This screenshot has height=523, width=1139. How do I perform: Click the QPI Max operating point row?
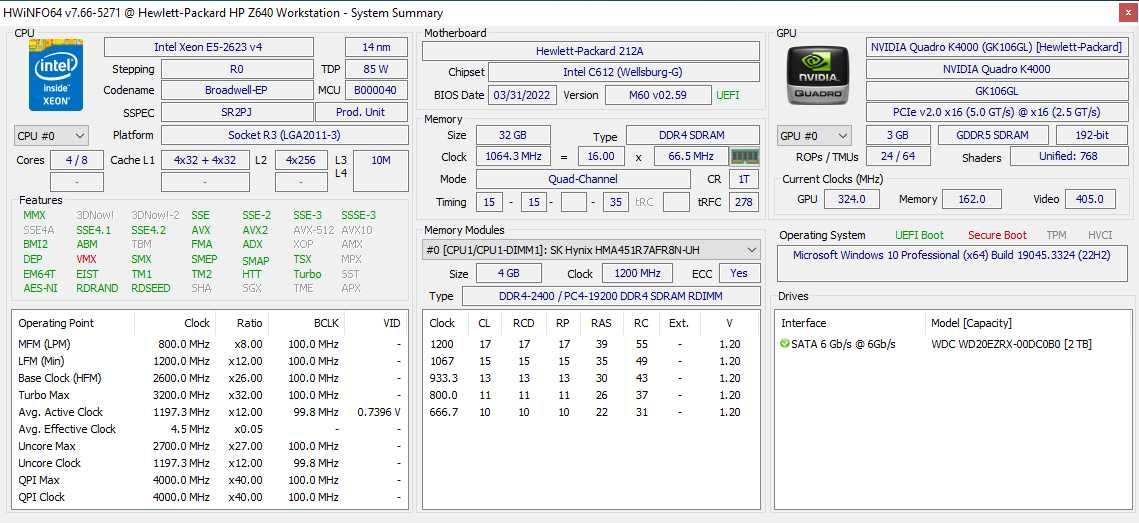pos(210,480)
